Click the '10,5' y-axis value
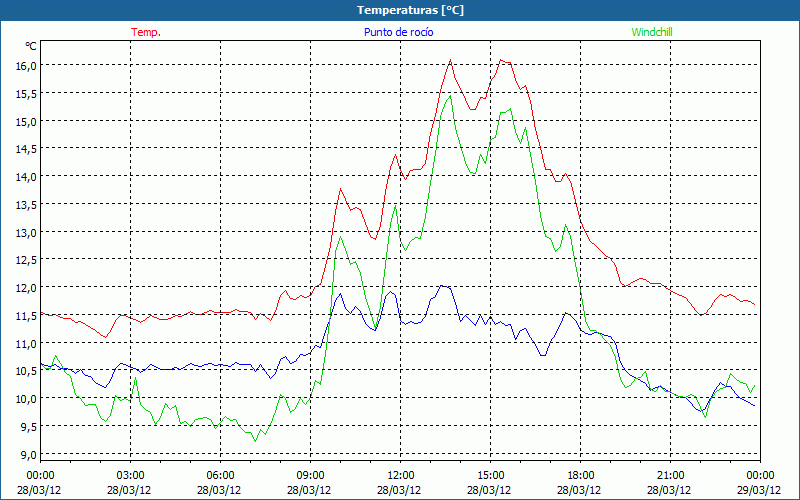This screenshot has height=500, width=800. (x=26, y=371)
